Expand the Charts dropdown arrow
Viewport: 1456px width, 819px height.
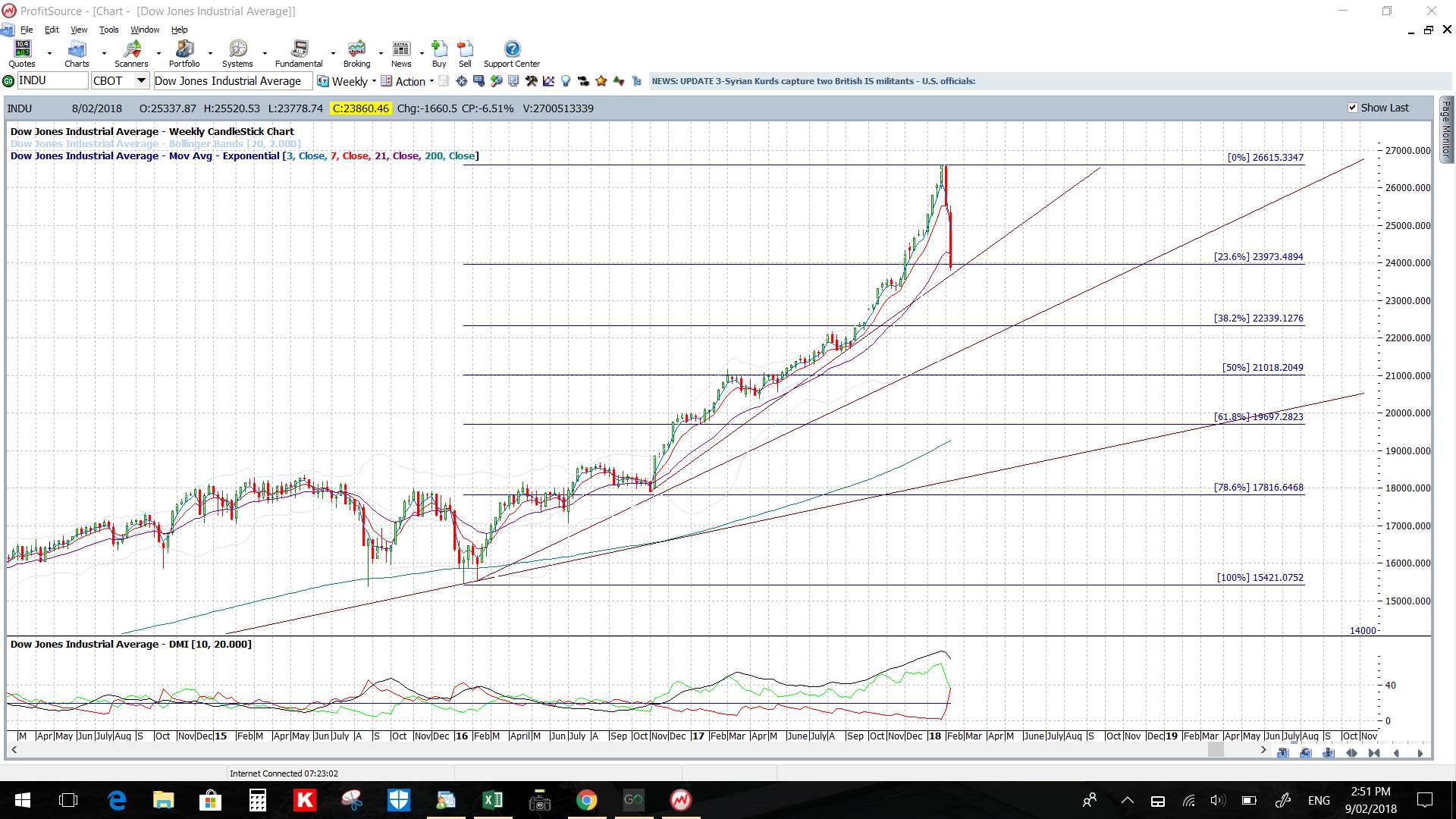click(x=104, y=54)
